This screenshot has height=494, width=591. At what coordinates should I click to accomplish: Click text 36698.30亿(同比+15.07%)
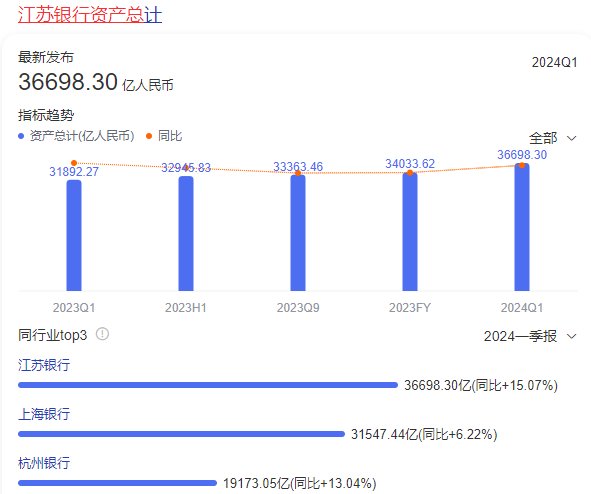point(481,385)
